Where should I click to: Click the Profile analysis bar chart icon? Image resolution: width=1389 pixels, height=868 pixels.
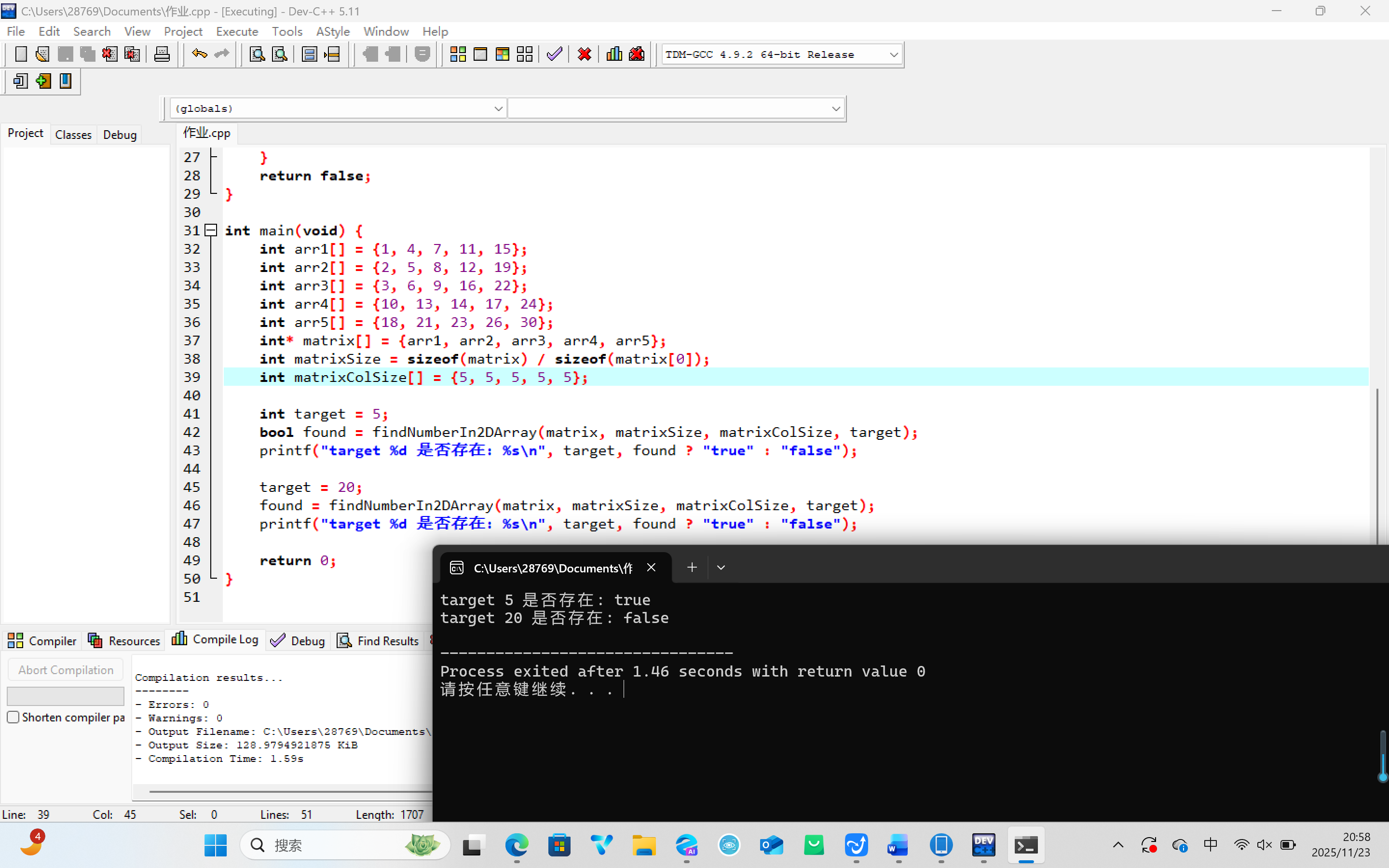pos(614,54)
